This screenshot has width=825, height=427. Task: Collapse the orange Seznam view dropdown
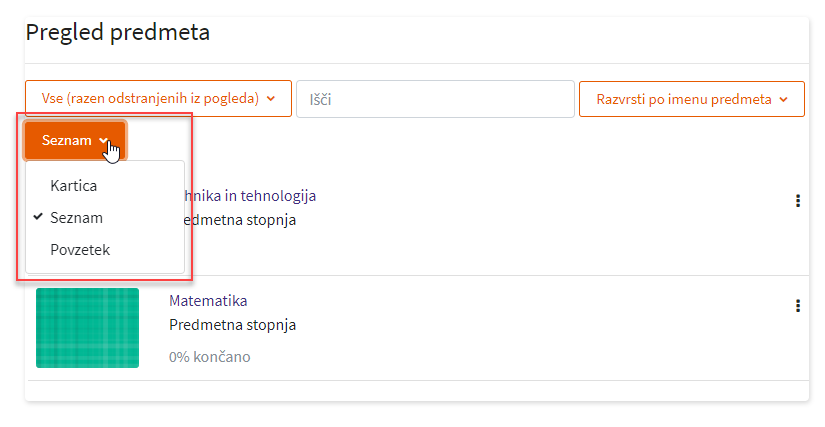click(75, 141)
